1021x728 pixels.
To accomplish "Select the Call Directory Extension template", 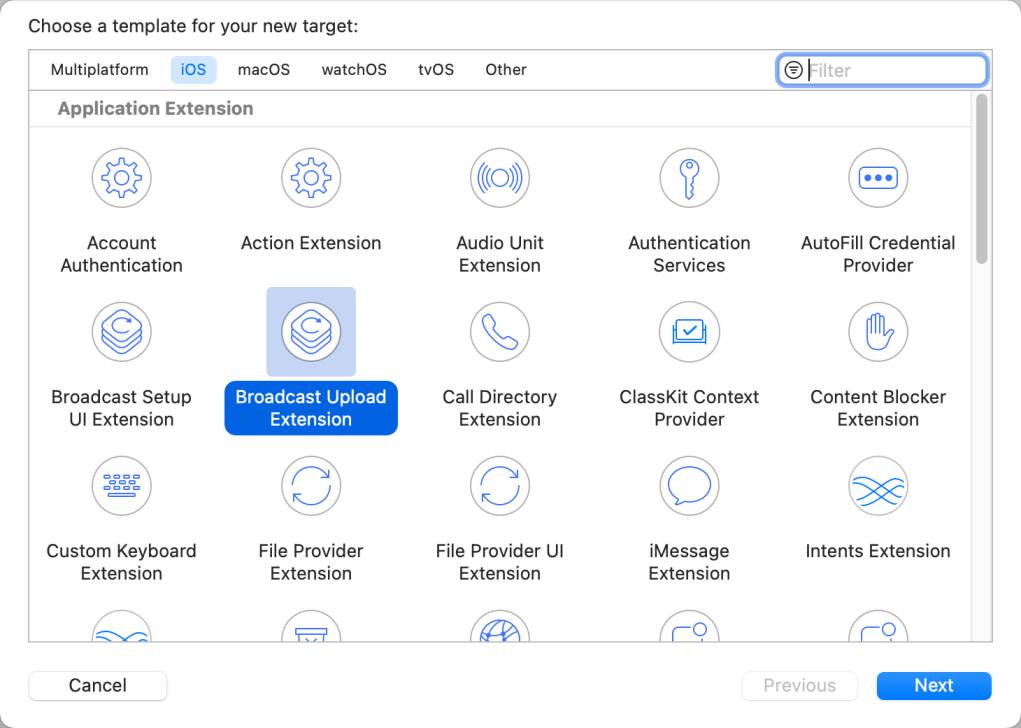I will pos(500,360).
